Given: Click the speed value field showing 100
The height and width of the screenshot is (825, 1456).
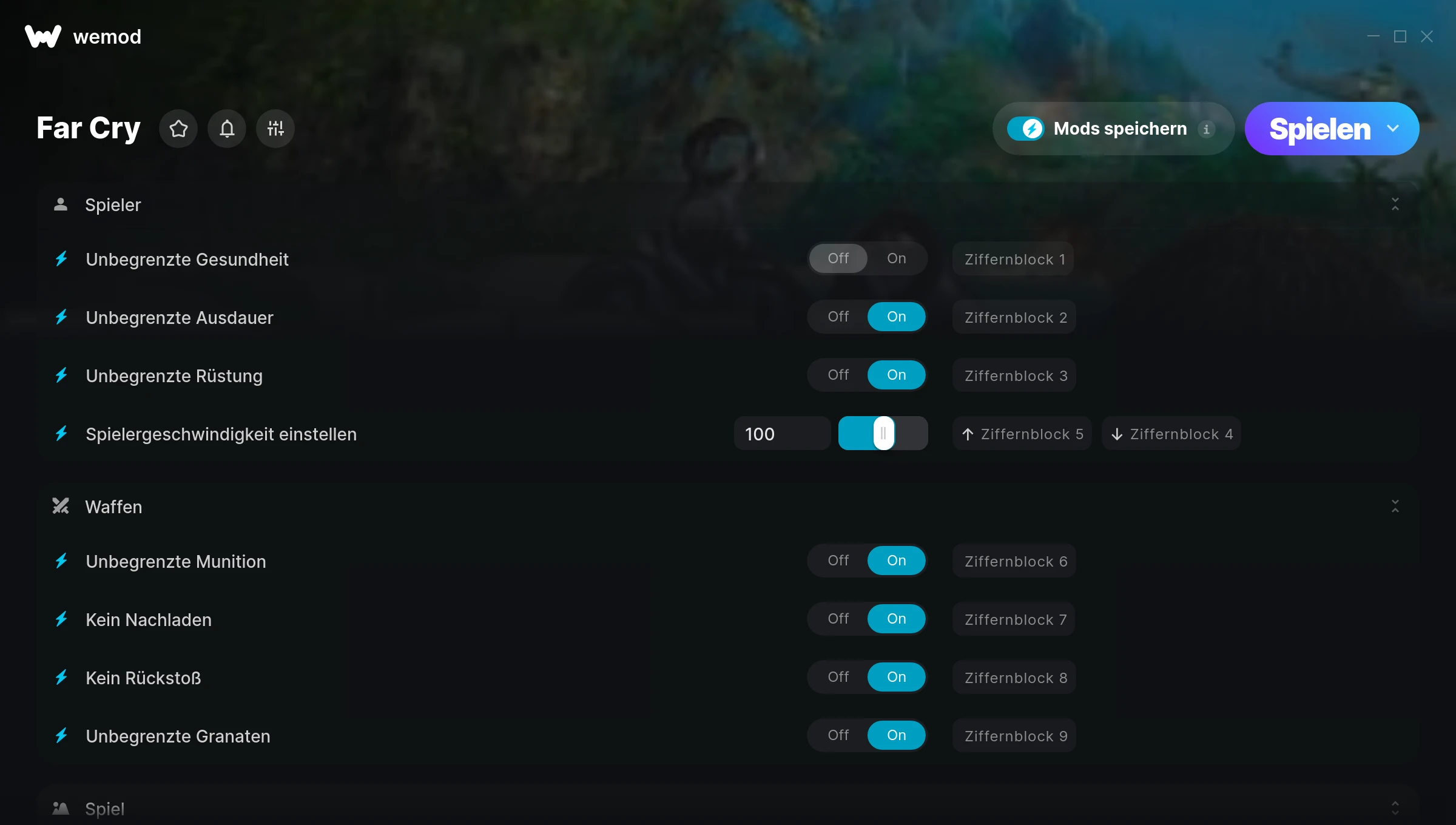Looking at the screenshot, I should coord(782,434).
